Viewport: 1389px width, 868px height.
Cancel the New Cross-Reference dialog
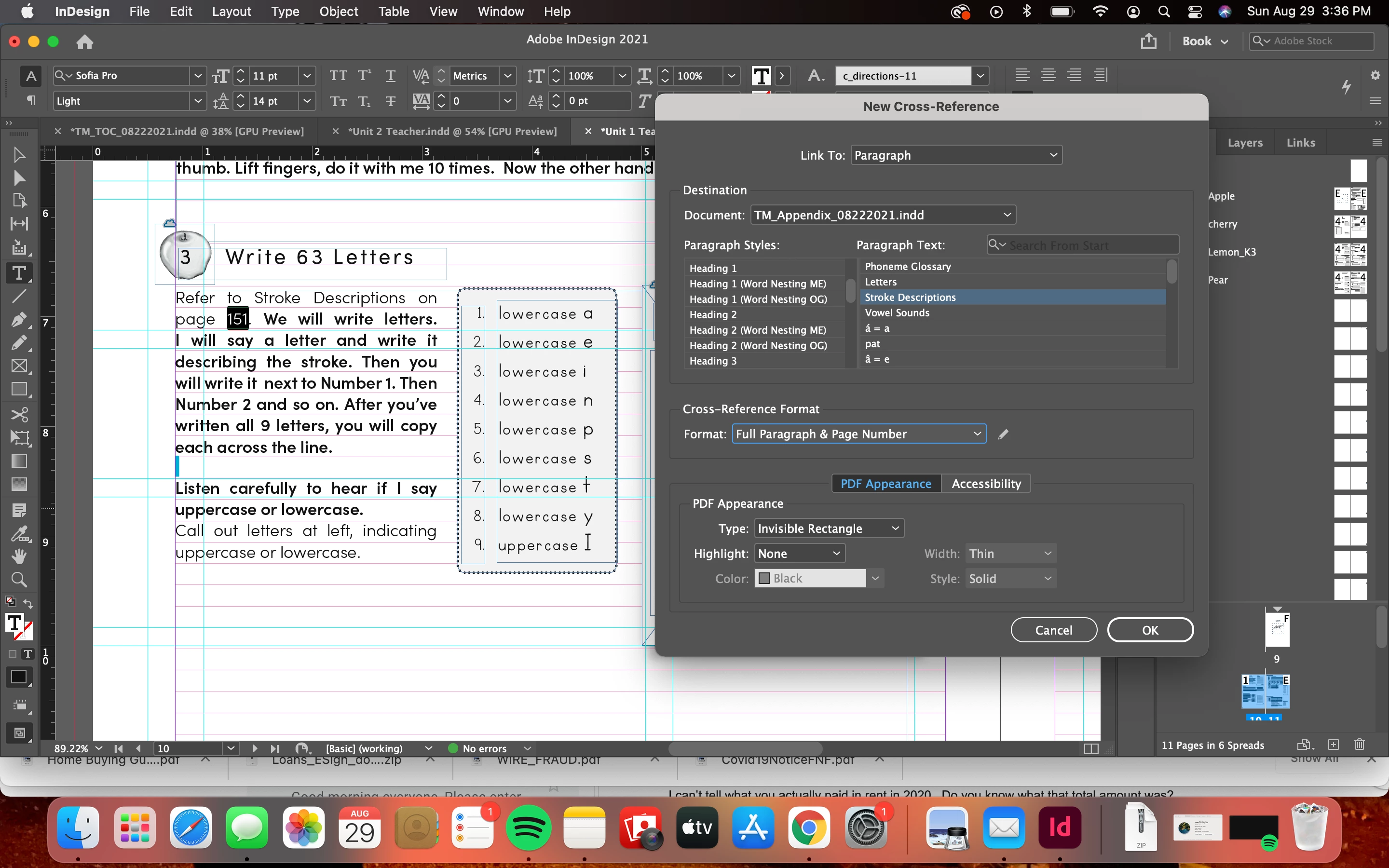(x=1053, y=630)
